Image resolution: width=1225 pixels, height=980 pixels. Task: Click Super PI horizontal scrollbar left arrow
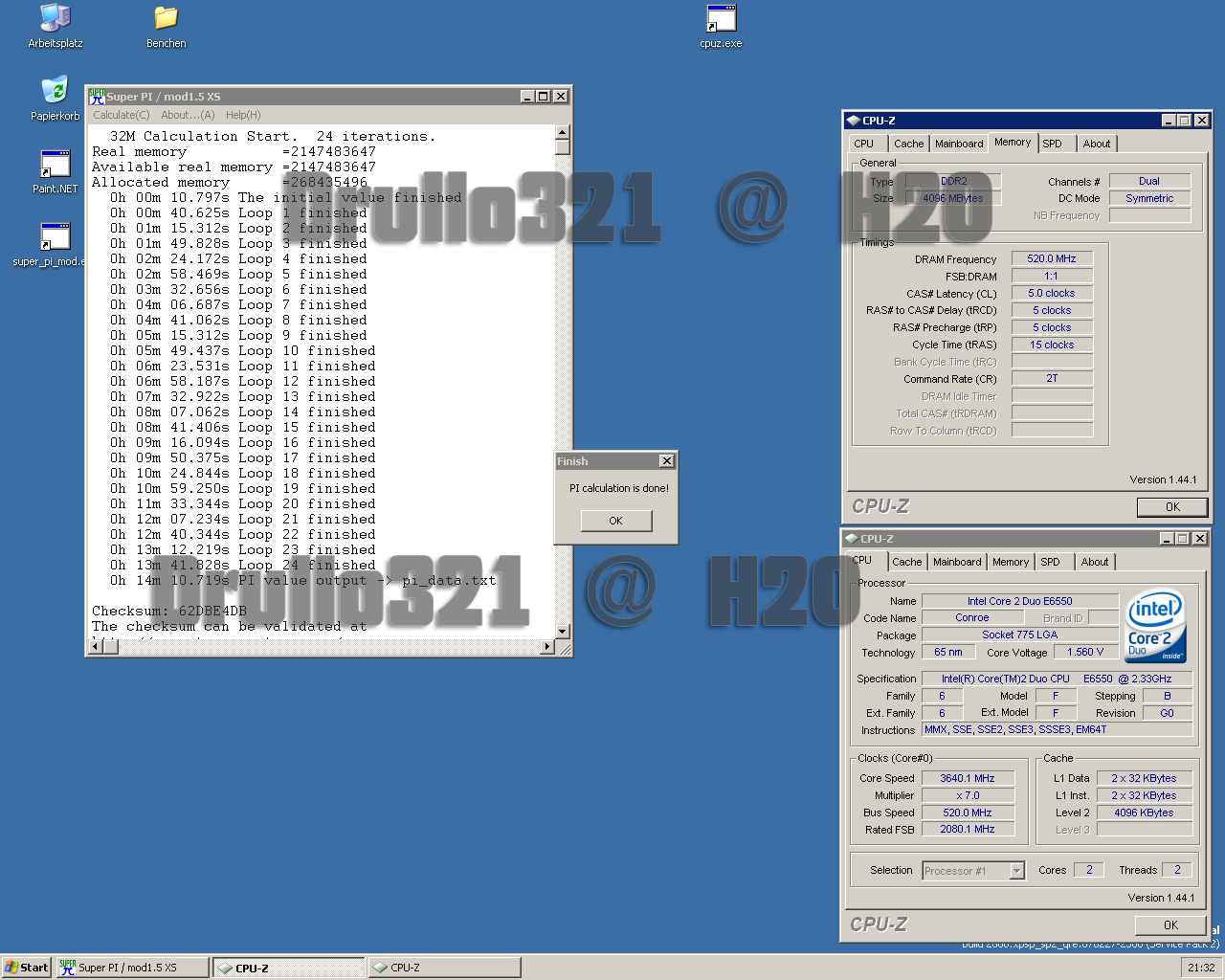click(95, 647)
